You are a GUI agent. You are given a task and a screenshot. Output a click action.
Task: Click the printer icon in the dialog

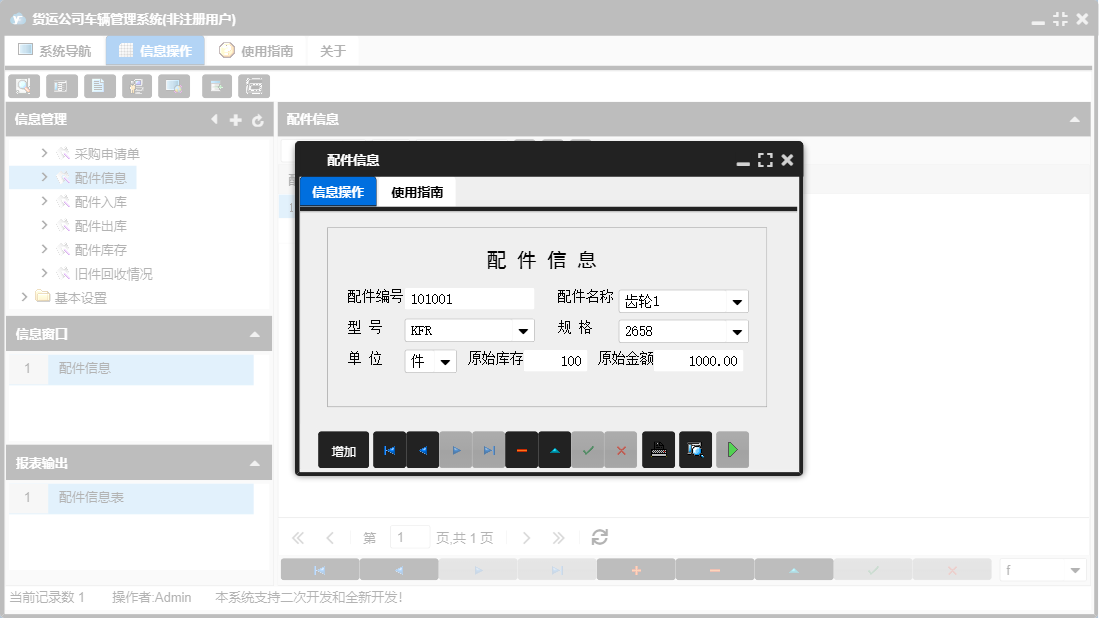(658, 449)
